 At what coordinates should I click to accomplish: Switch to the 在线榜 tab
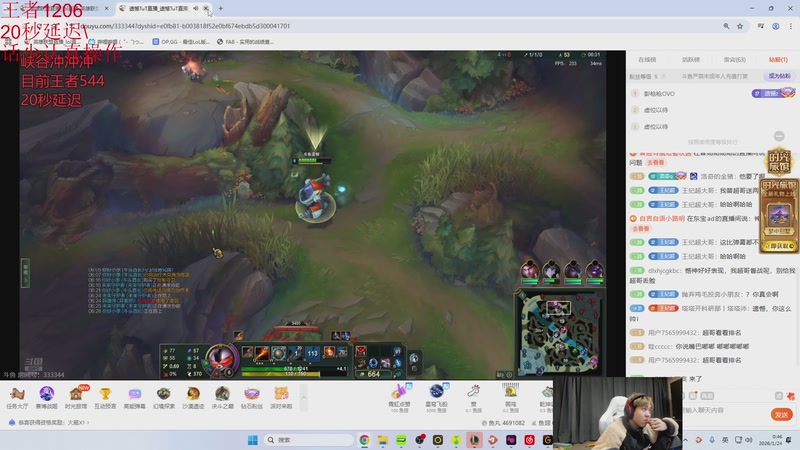[647, 60]
